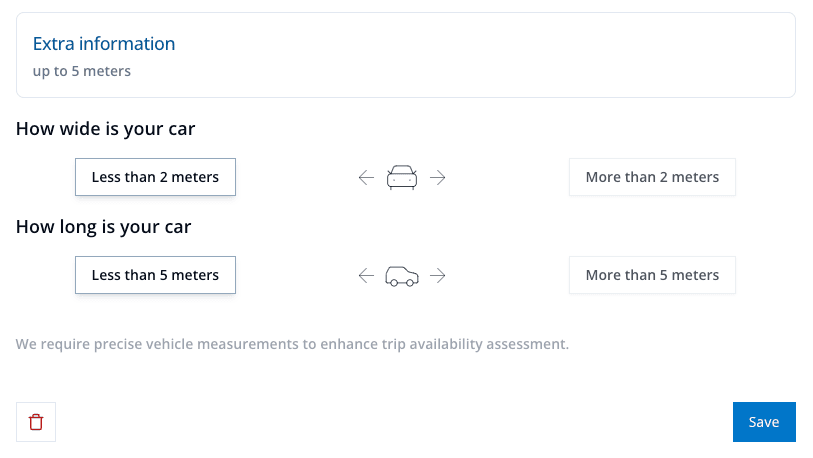The width and height of the screenshot is (813, 458).
Task: Click the 'How wide is your car' label
Action: coord(105,129)
